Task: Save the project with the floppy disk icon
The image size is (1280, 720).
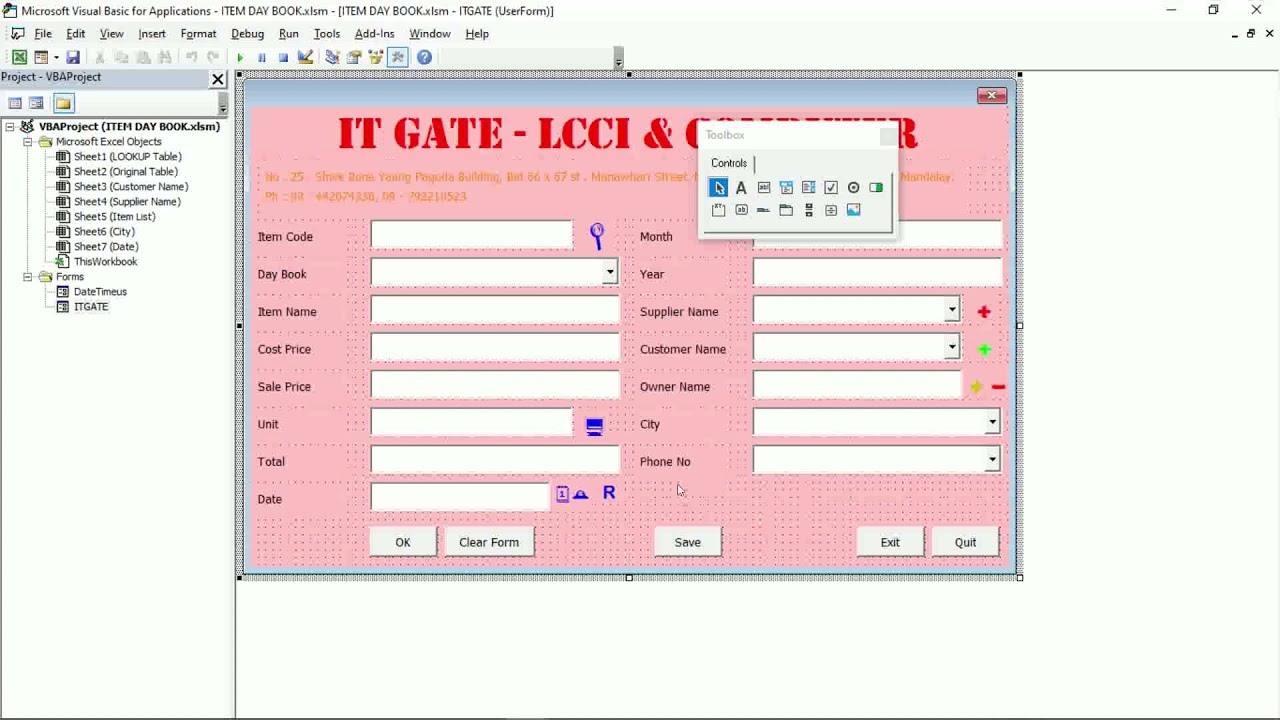Action: coord(73,58)
